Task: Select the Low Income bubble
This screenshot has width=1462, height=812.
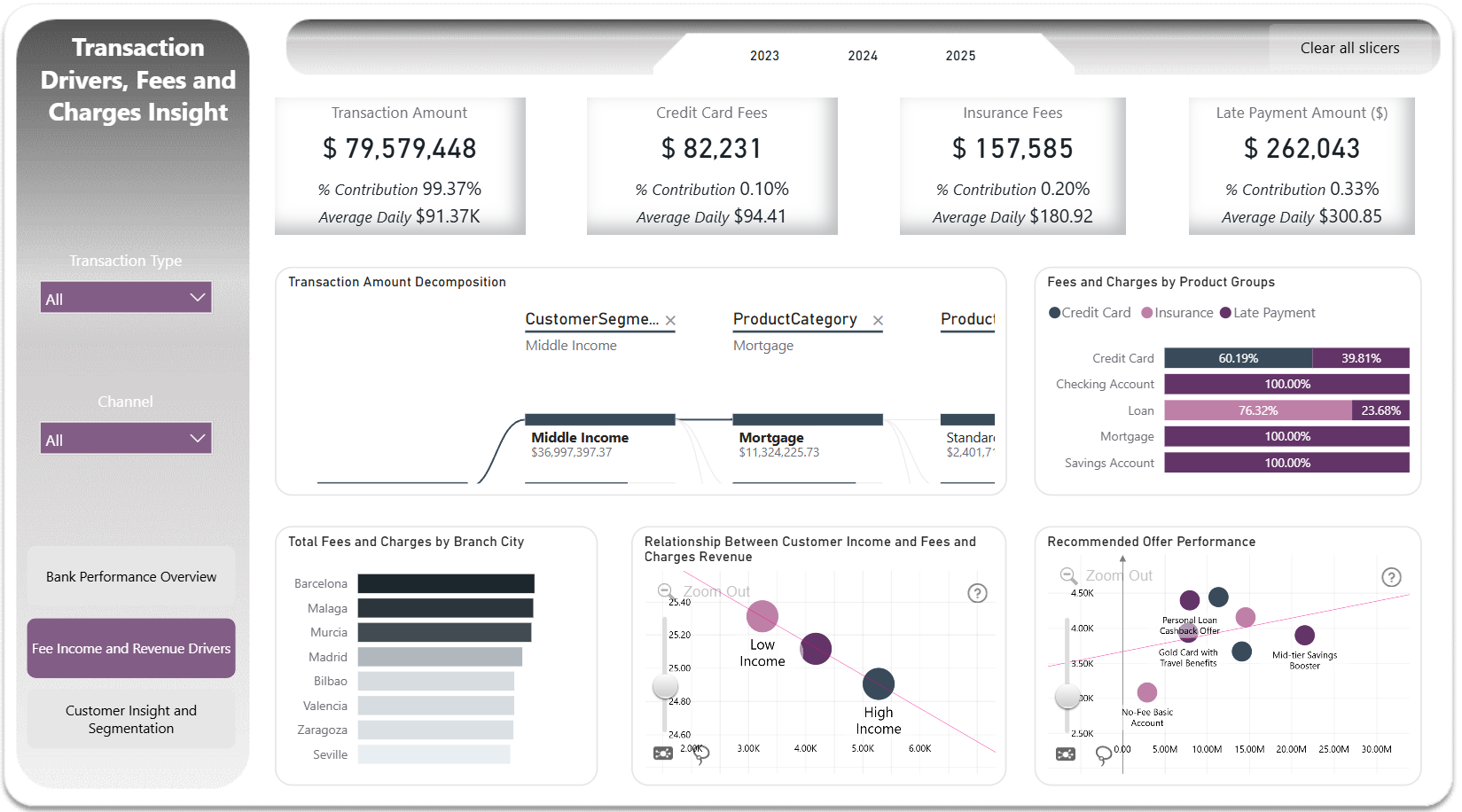Action: pos(762,616)
